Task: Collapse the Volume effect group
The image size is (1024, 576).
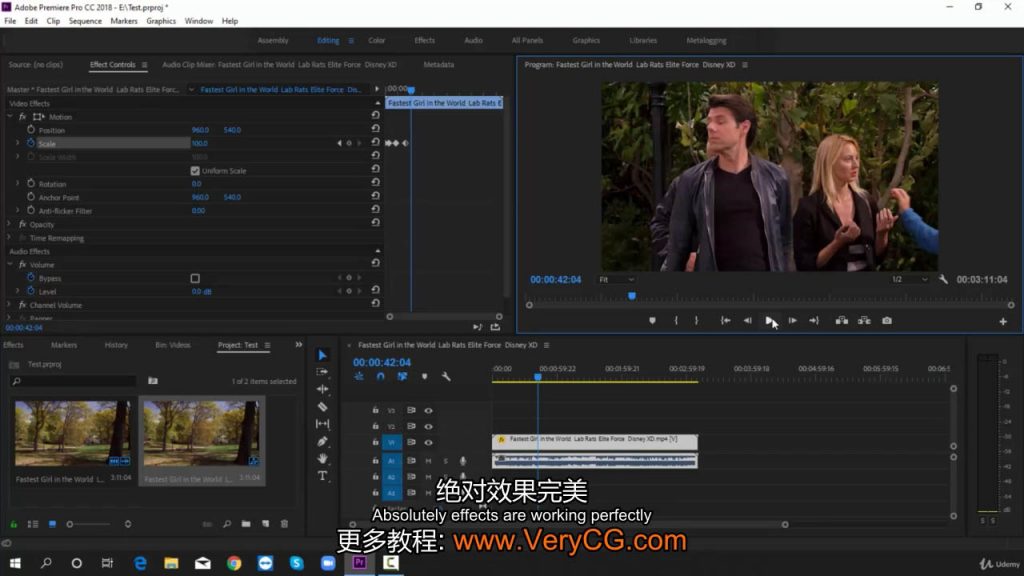Action: coord(10,264)
